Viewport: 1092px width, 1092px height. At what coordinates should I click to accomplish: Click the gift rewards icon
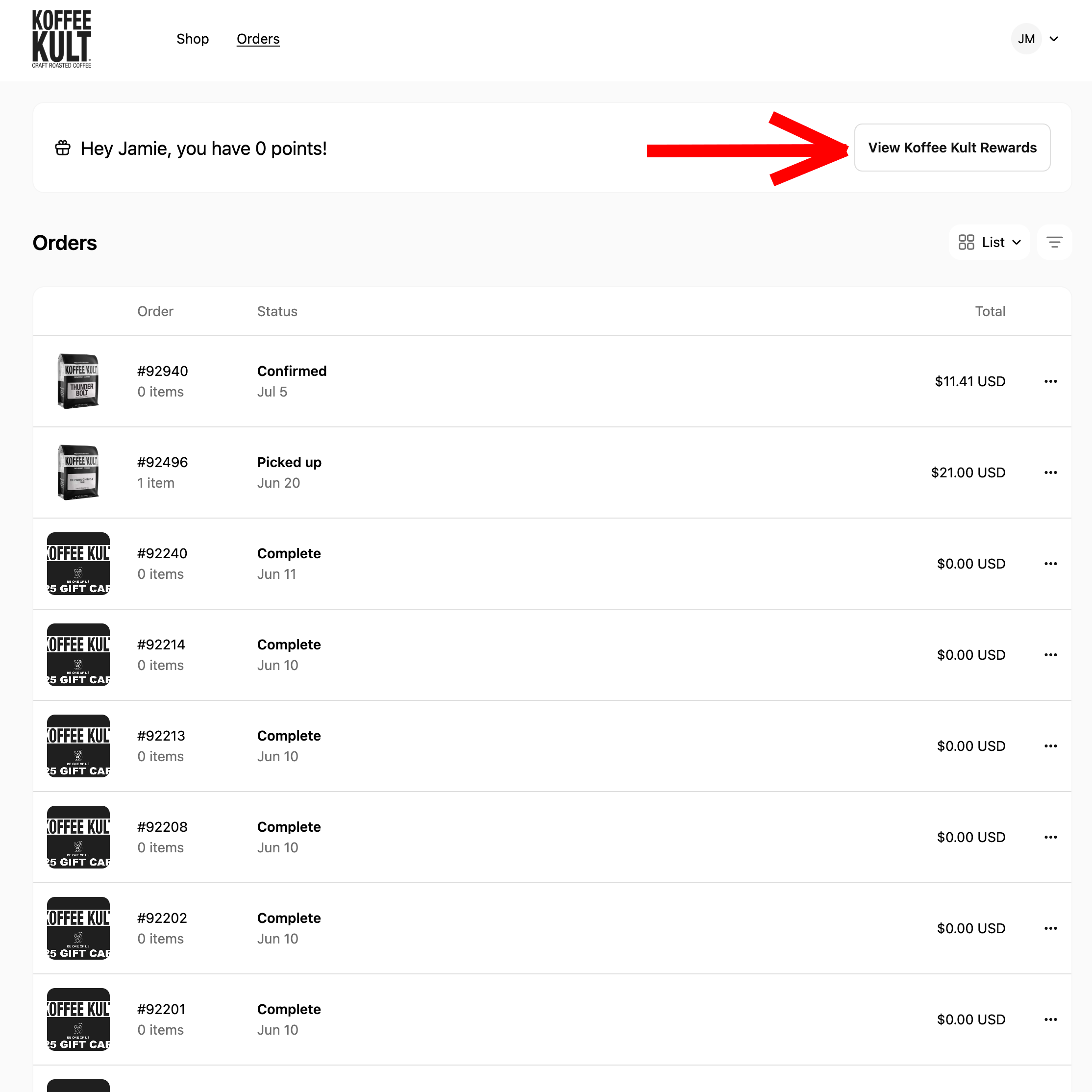[63, 148]
